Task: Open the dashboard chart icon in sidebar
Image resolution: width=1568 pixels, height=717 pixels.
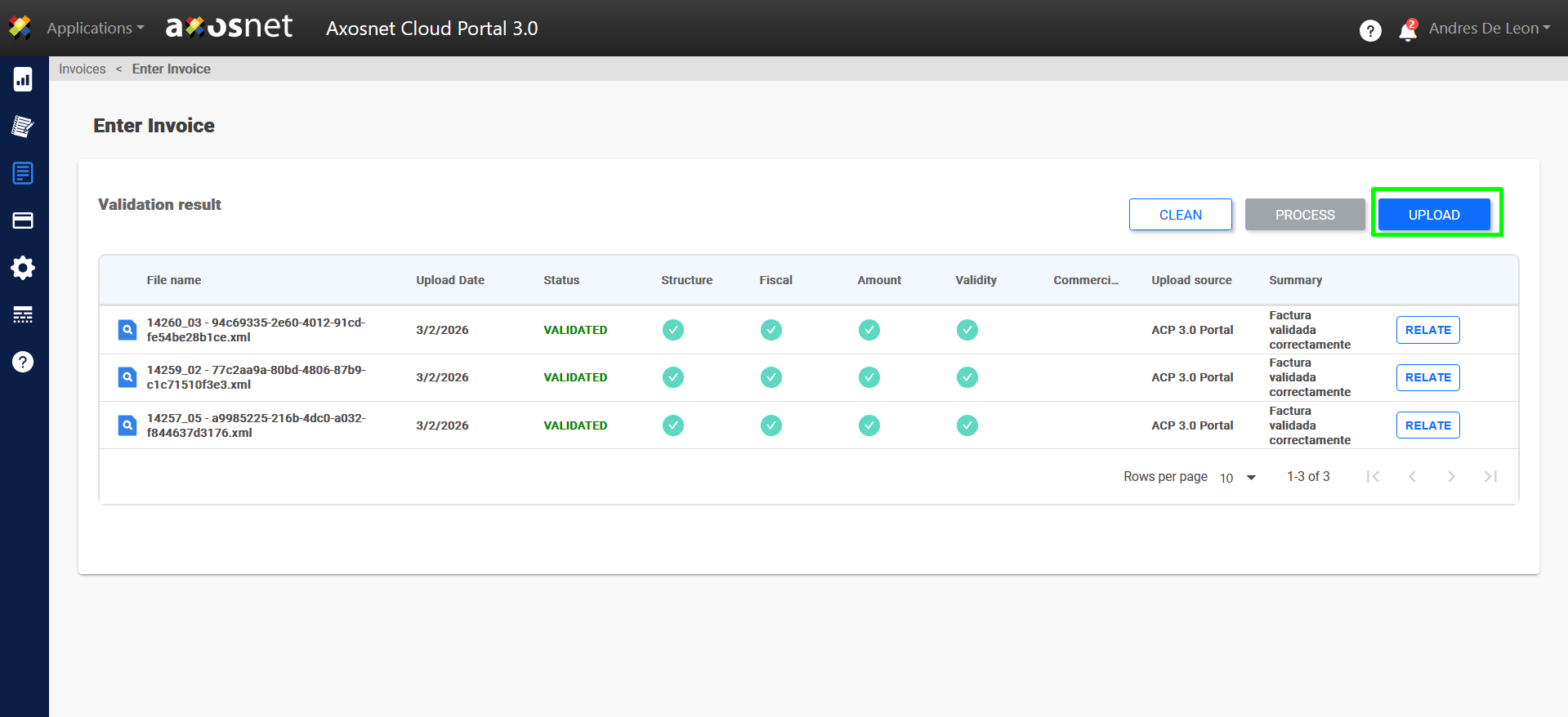Action: (23, 79)
